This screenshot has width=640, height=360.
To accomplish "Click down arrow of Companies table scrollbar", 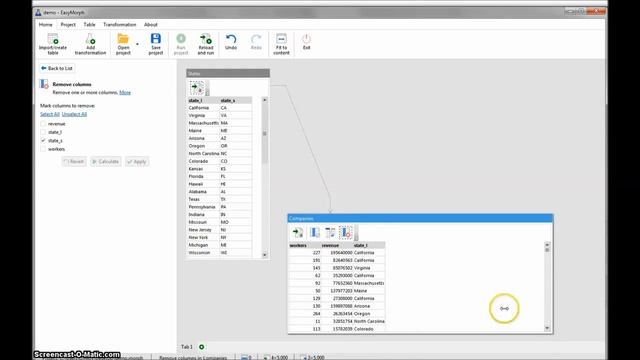I will pyautogui.click(x=547, y=329).
